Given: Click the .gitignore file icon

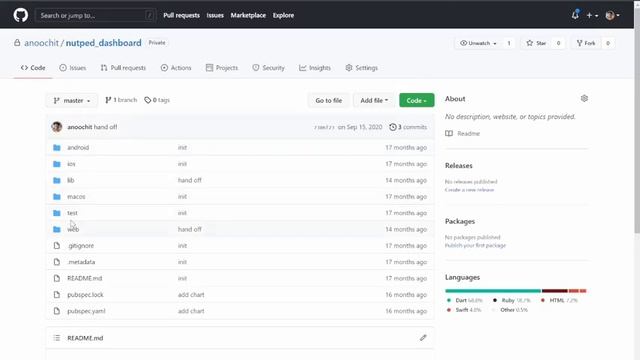Looking at the screenshot, I should tap(57, 245).
